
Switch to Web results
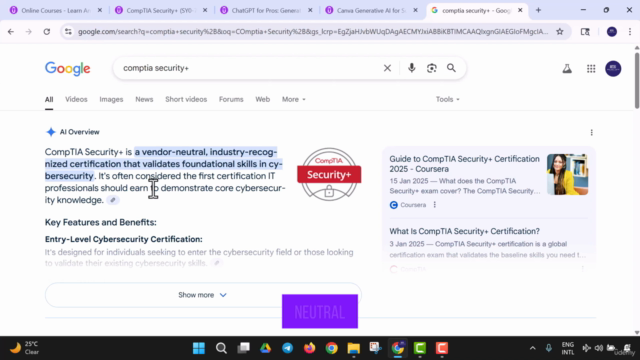(x=262, y=99)
